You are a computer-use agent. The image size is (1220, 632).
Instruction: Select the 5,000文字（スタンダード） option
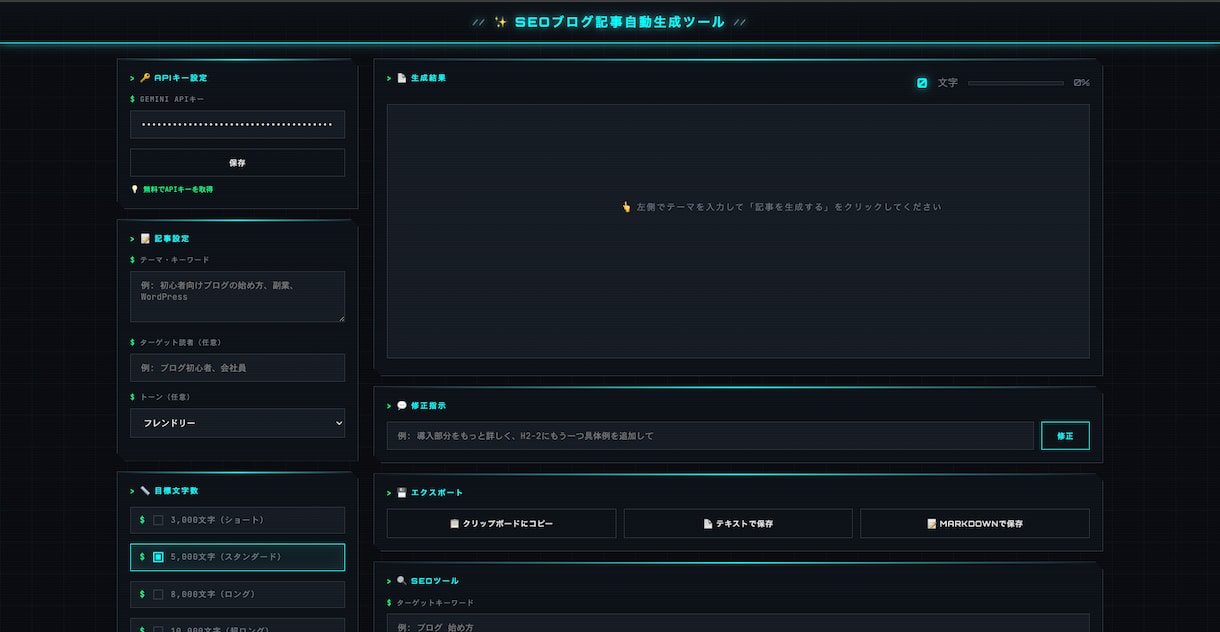pyautogui.click(x=237, y=557)
